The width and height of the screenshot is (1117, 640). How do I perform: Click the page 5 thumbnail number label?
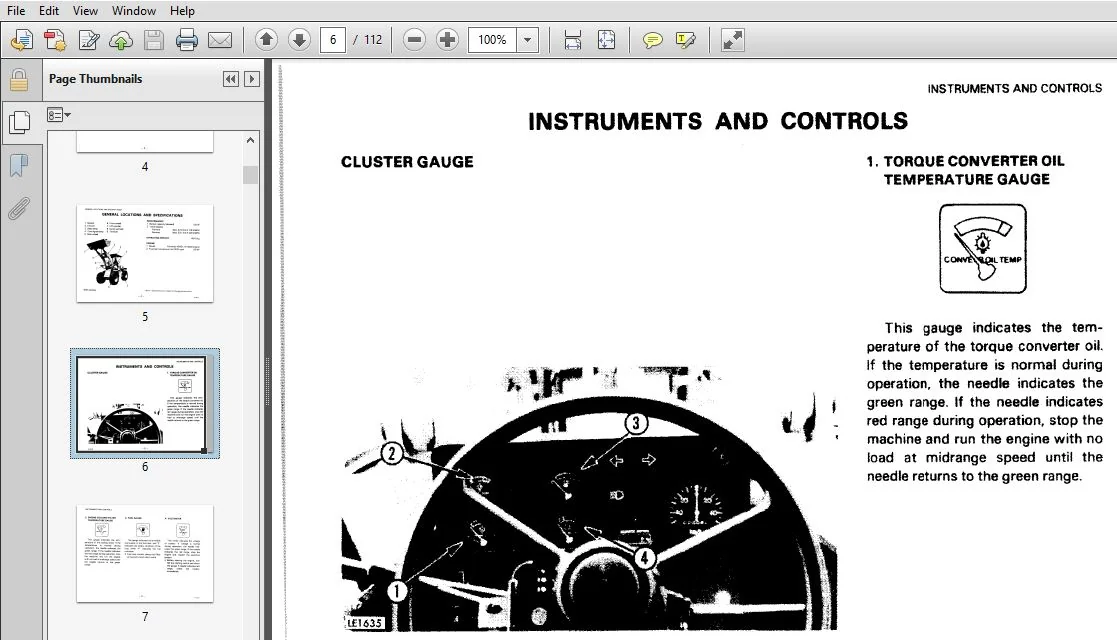point(145,316)
